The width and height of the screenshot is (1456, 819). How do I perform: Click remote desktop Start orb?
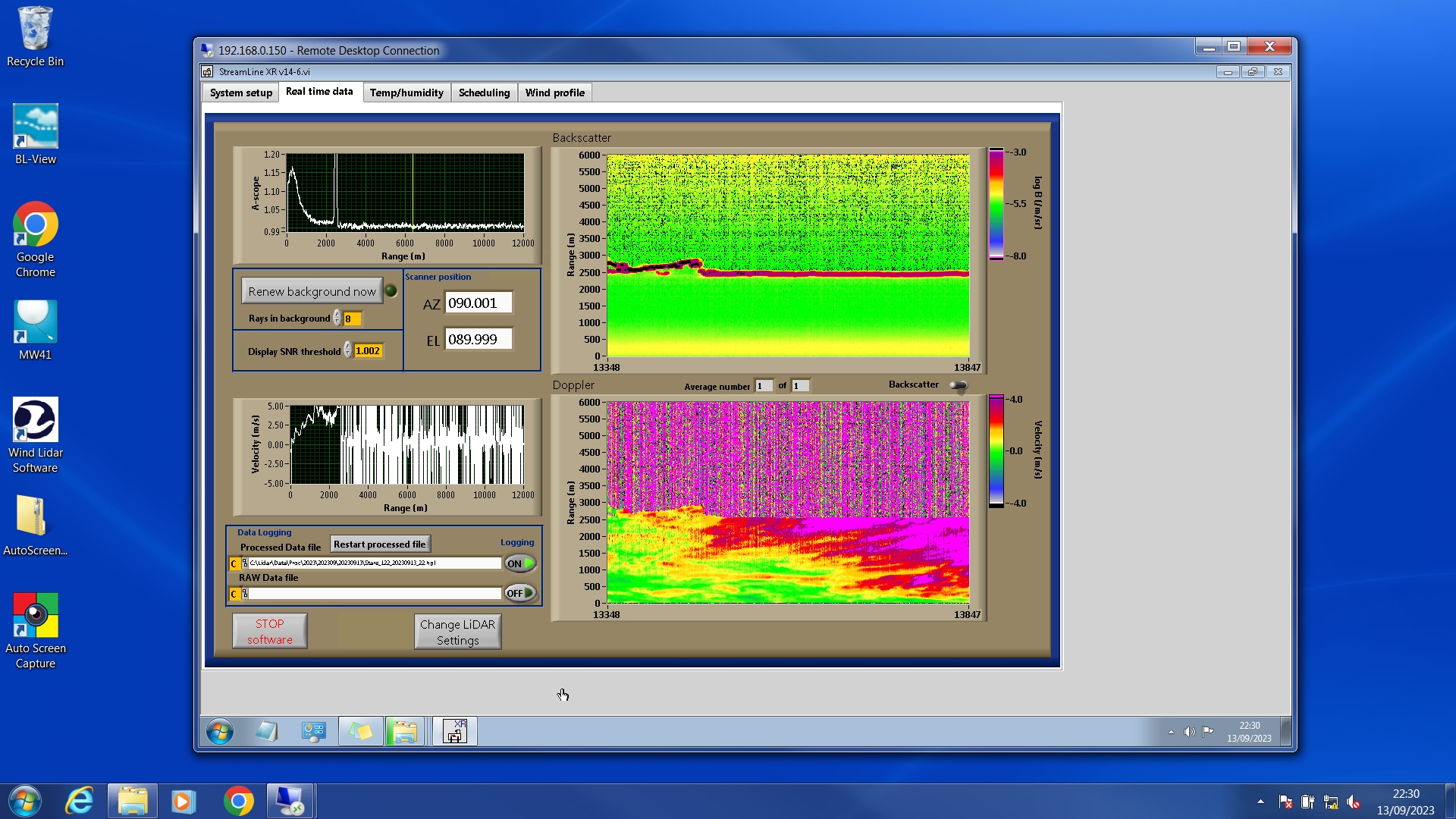pyautogui.click(x=220, y=732)
